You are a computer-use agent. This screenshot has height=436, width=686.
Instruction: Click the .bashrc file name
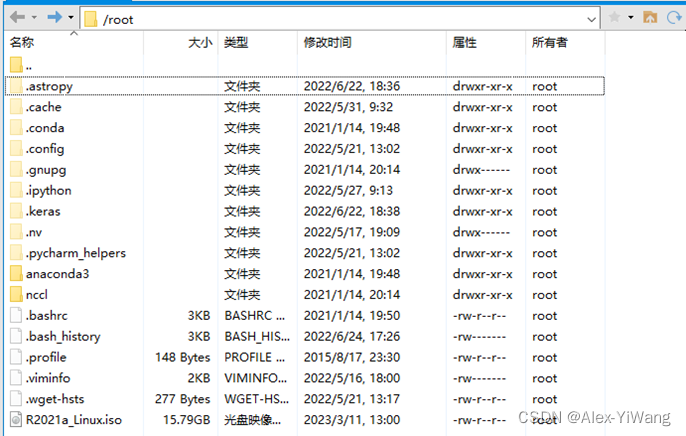(46, 316)
